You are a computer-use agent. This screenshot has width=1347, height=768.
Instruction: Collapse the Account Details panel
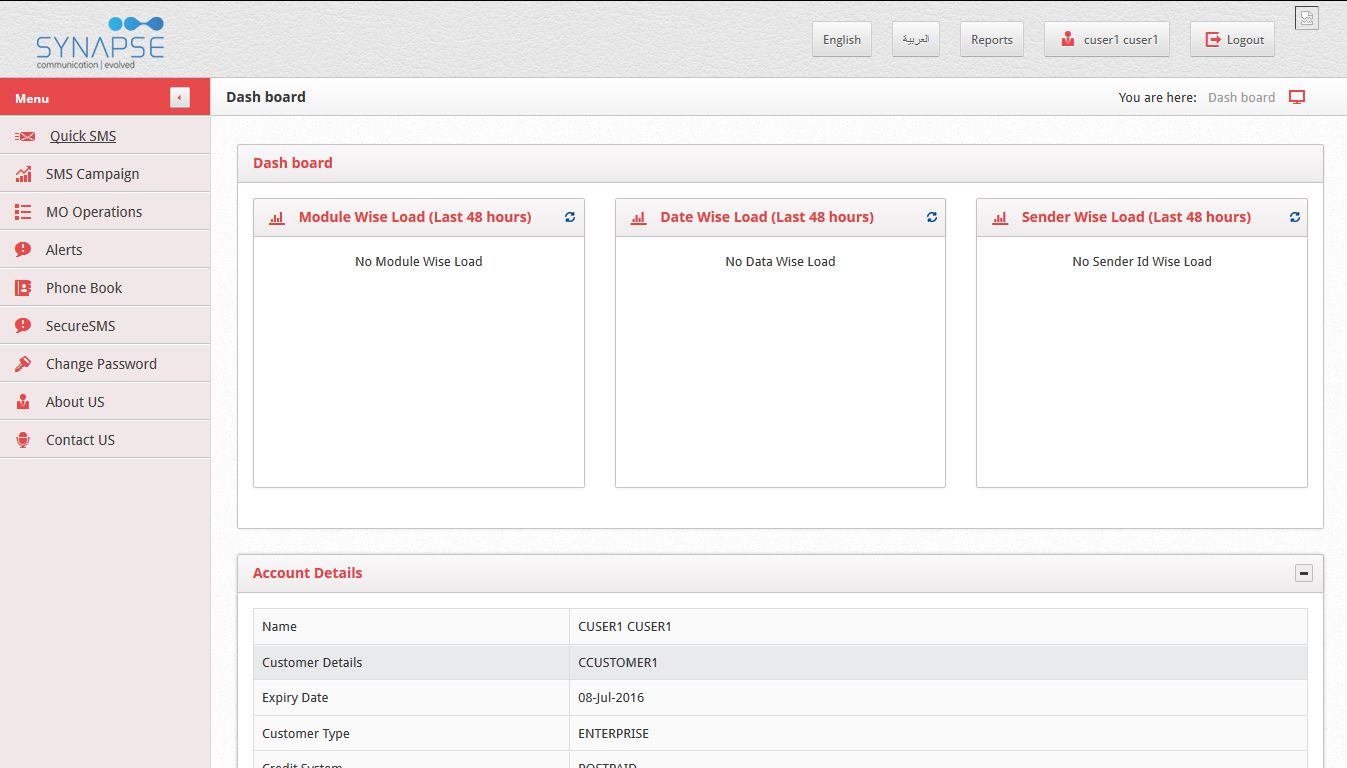point(1303,573)
